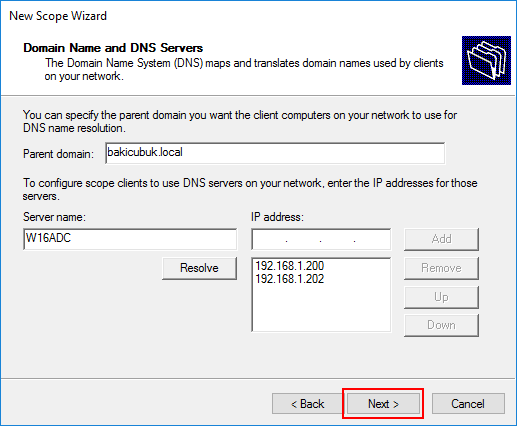Click the Domain Name and DNS Servers heading
This screenshot has height=426, width=517.
click(113, 48)
